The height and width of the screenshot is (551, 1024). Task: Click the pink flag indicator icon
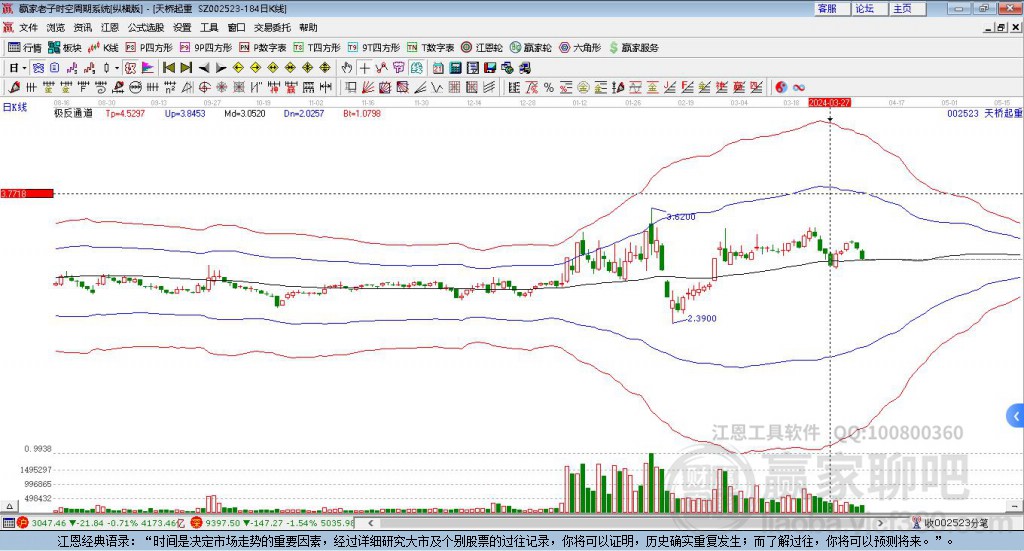click(x=148, y=68)
